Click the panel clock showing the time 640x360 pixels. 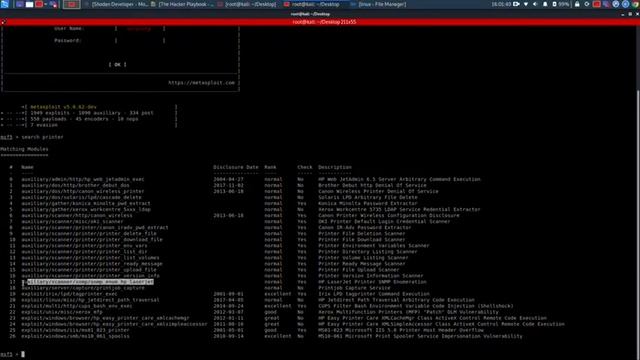click(x=501, y=4)
